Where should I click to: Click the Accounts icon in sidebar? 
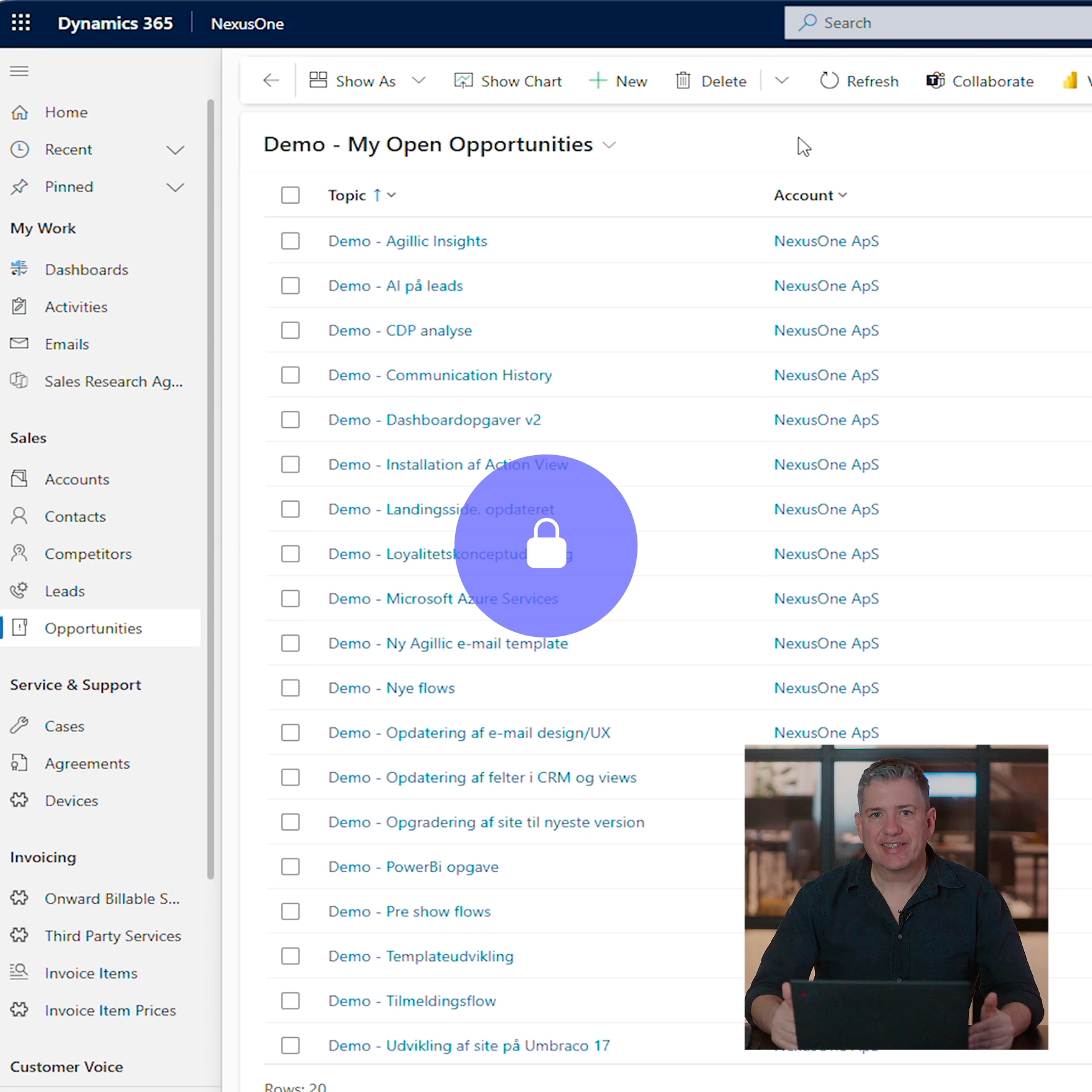tap(20, 479)
